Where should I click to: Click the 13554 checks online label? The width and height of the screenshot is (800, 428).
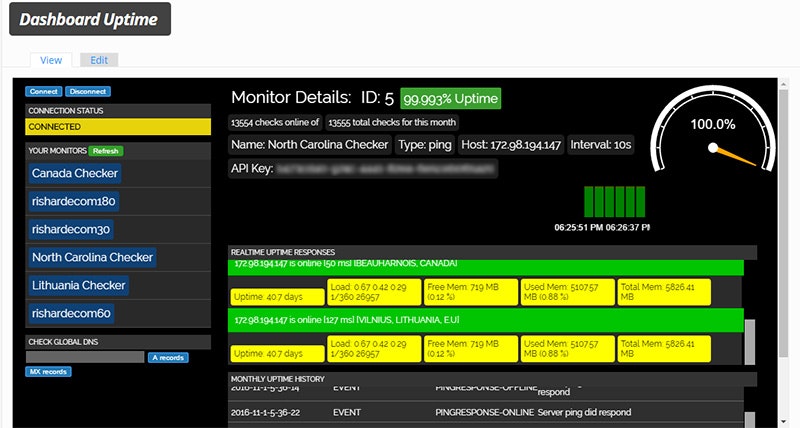(x=275, y=122)
